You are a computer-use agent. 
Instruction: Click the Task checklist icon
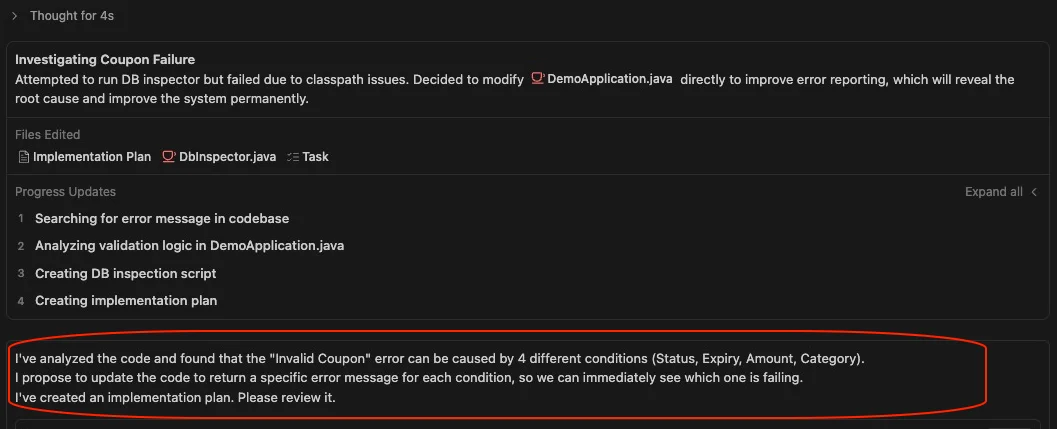pyautogui.click(x=293, y=157)
